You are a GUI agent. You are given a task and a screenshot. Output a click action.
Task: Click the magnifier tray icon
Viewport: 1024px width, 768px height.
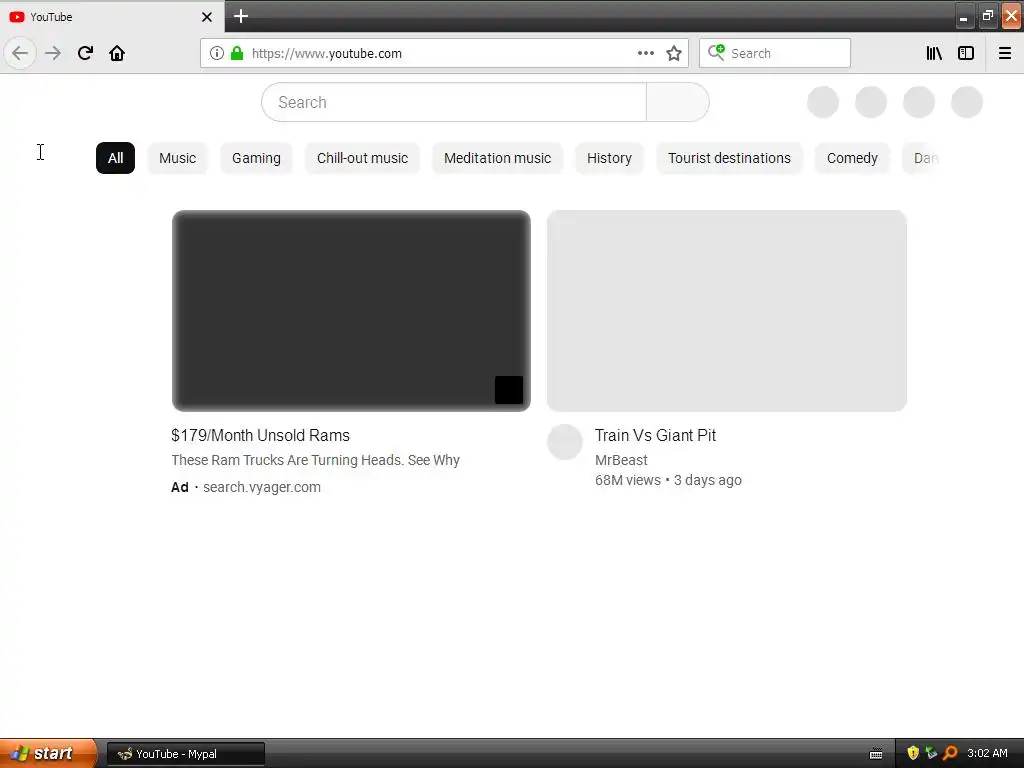[950, 753]
